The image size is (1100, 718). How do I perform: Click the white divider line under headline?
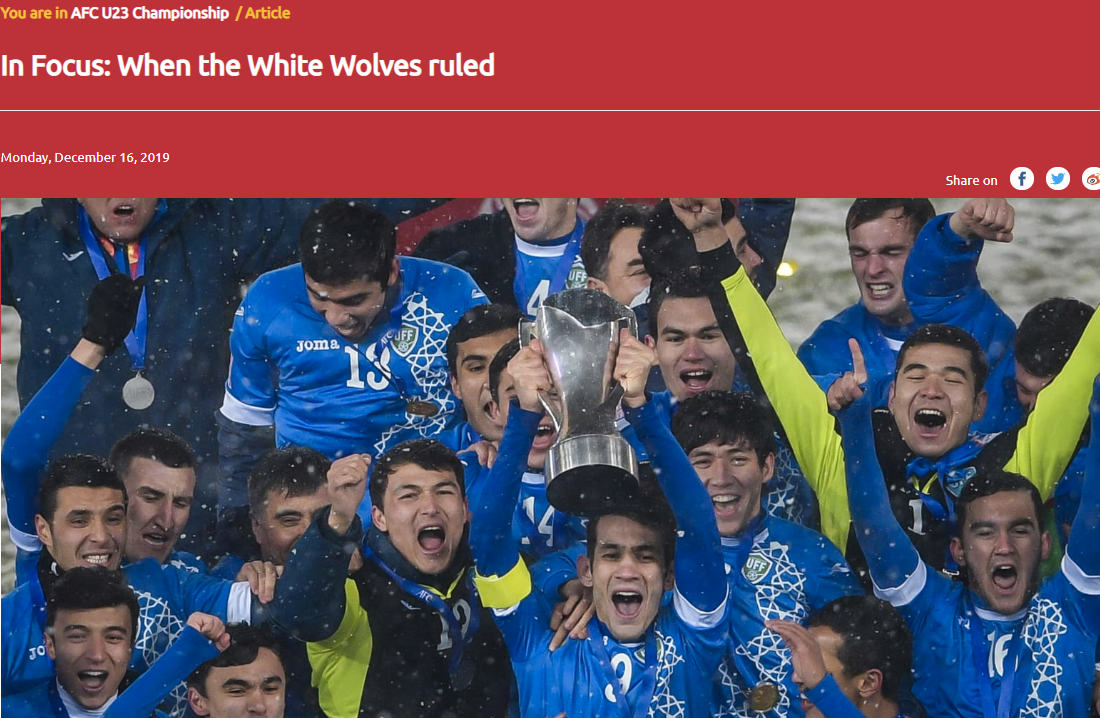[550, 110]
